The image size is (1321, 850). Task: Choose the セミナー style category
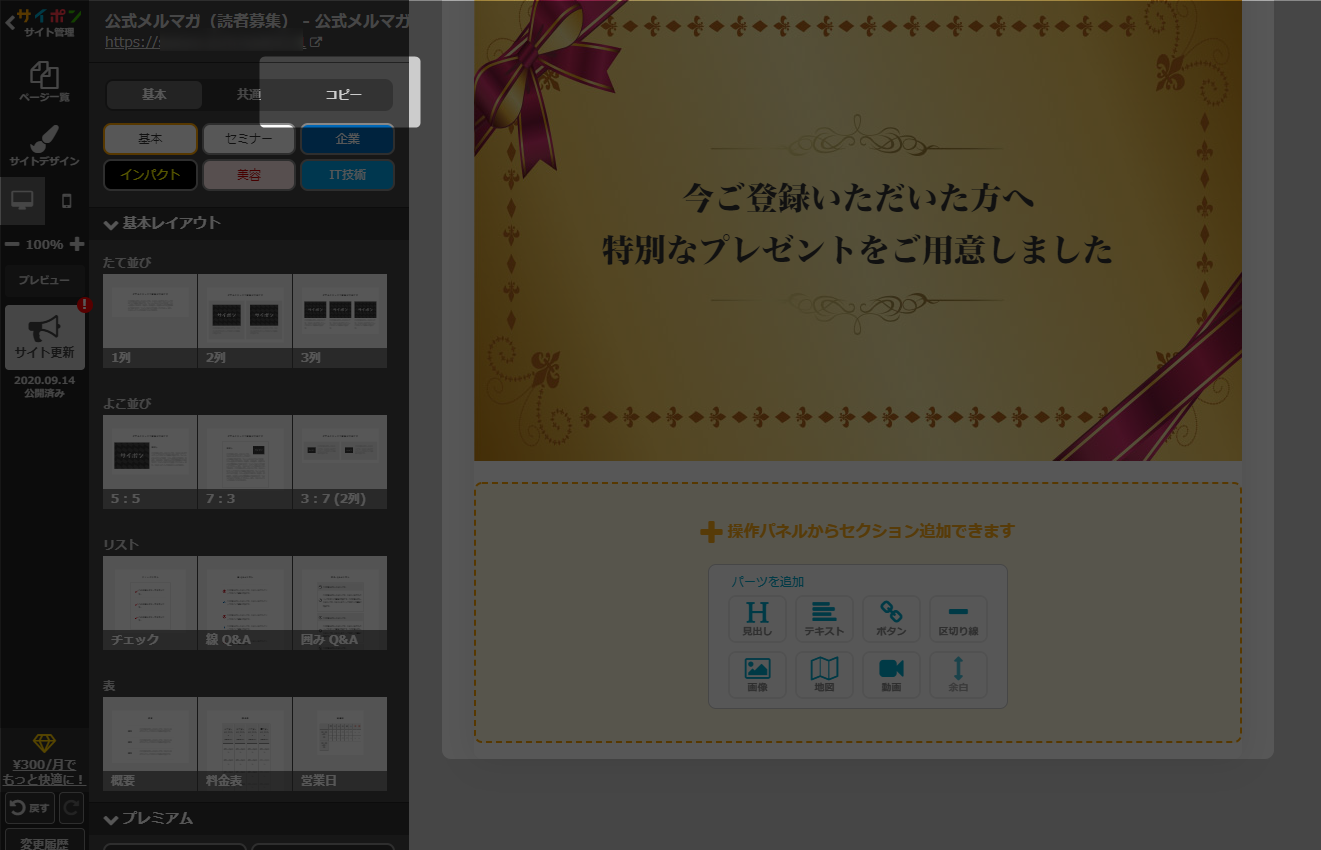pyautogui.click(x=249, y=139)
